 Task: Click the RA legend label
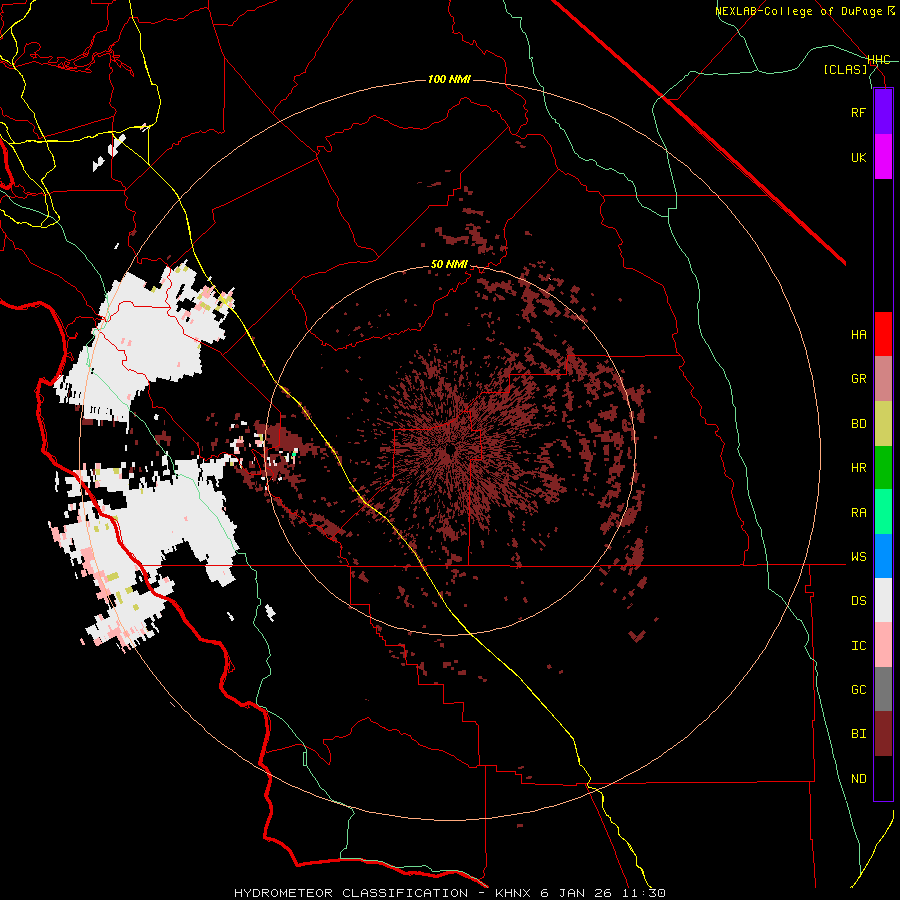[x=858, y=513]
